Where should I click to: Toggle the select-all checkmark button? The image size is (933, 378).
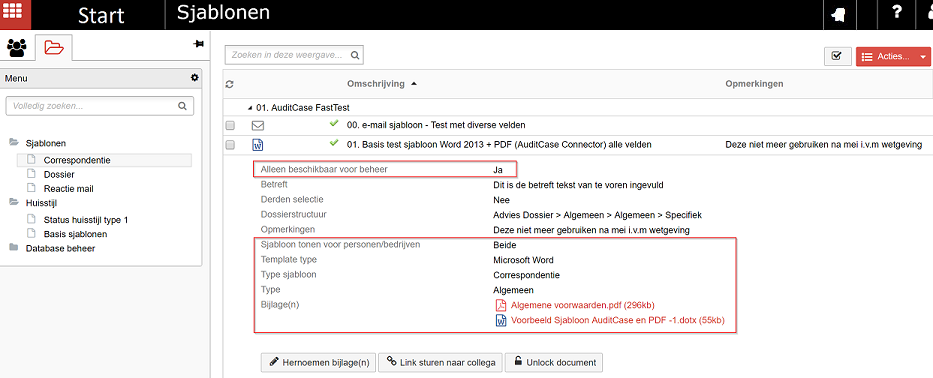[x=837, y=56]
